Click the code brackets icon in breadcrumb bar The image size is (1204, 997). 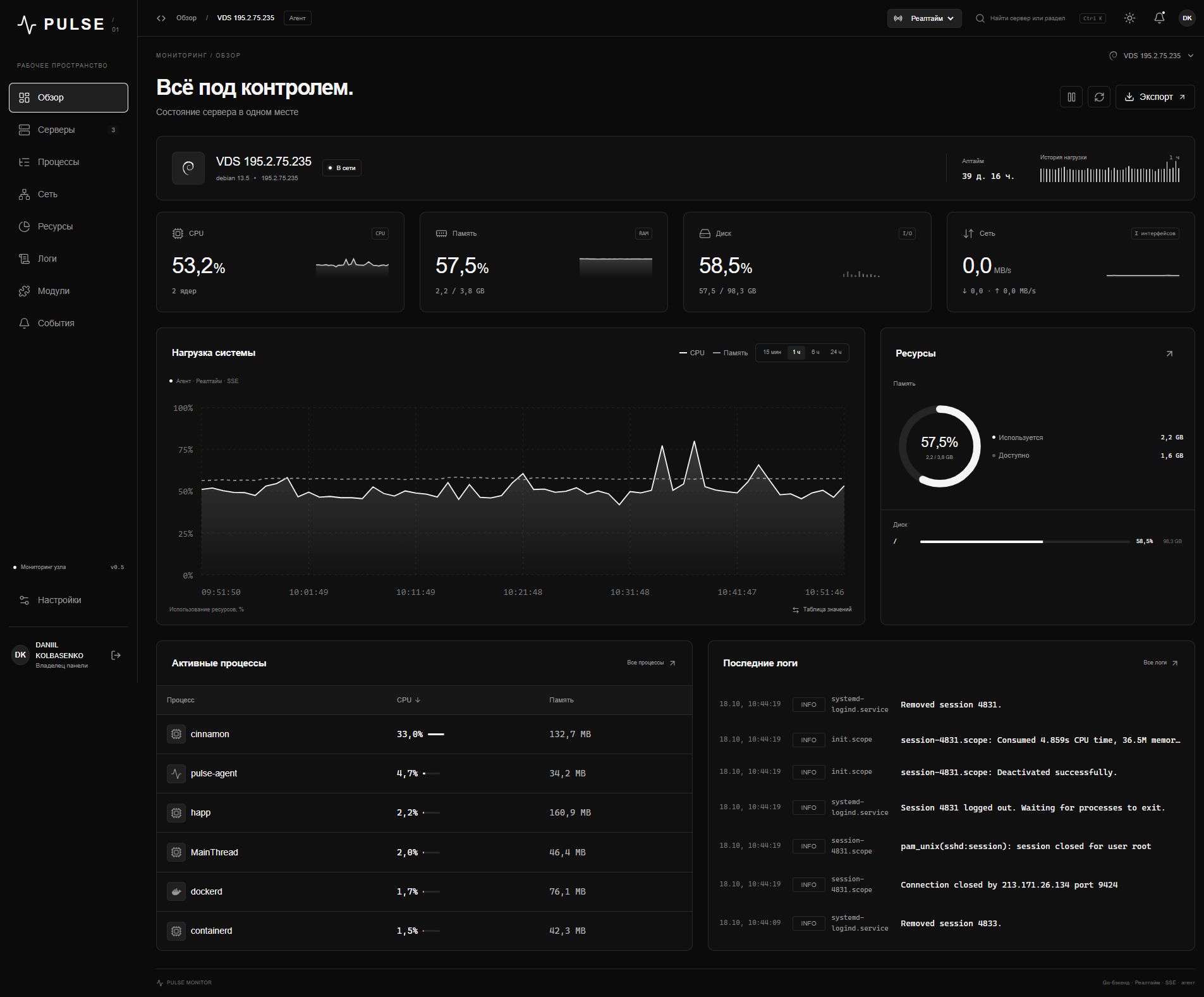(x=161, y=18)
